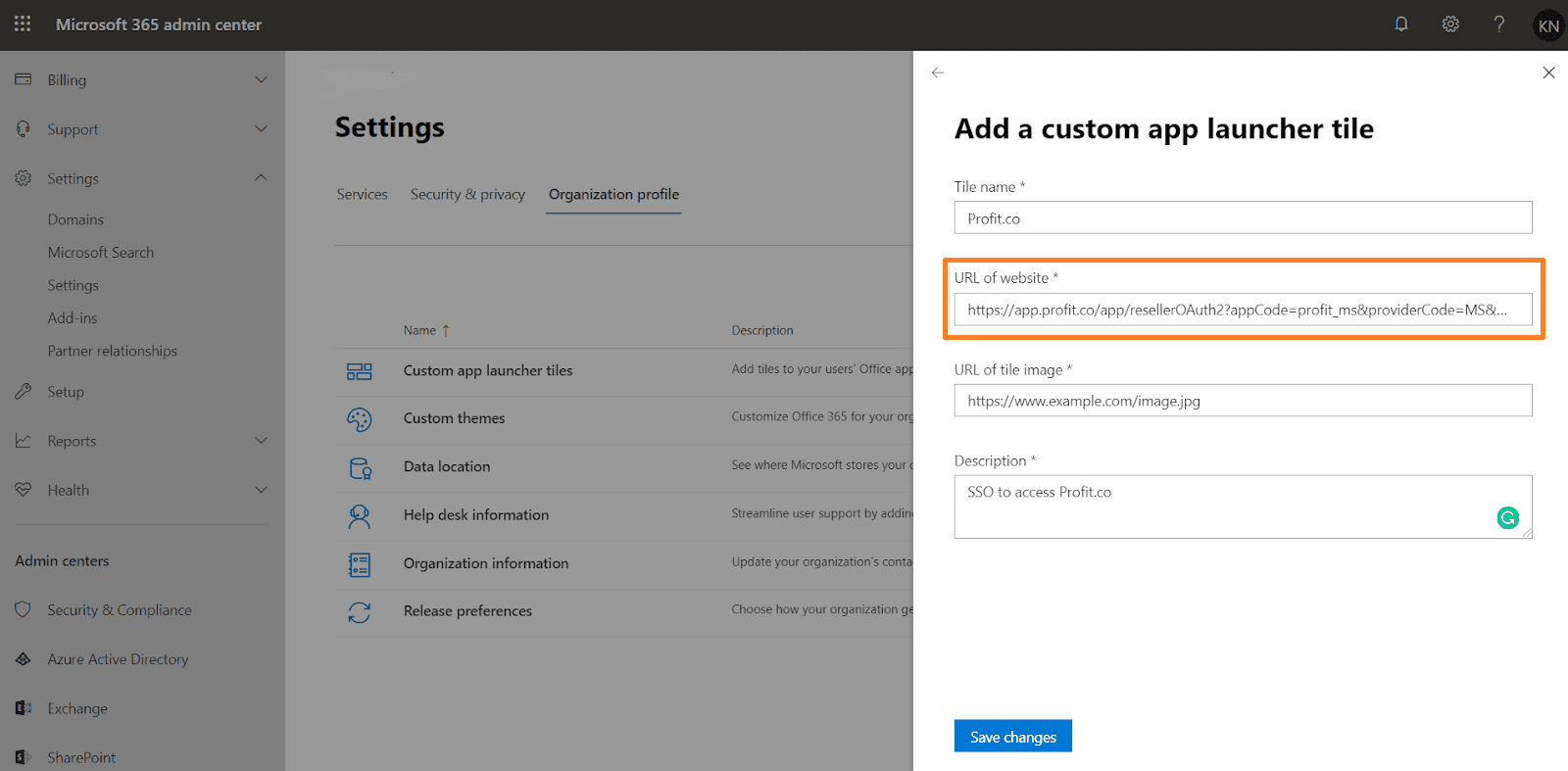Open the app launcher waffle icon

pos(23,24)
